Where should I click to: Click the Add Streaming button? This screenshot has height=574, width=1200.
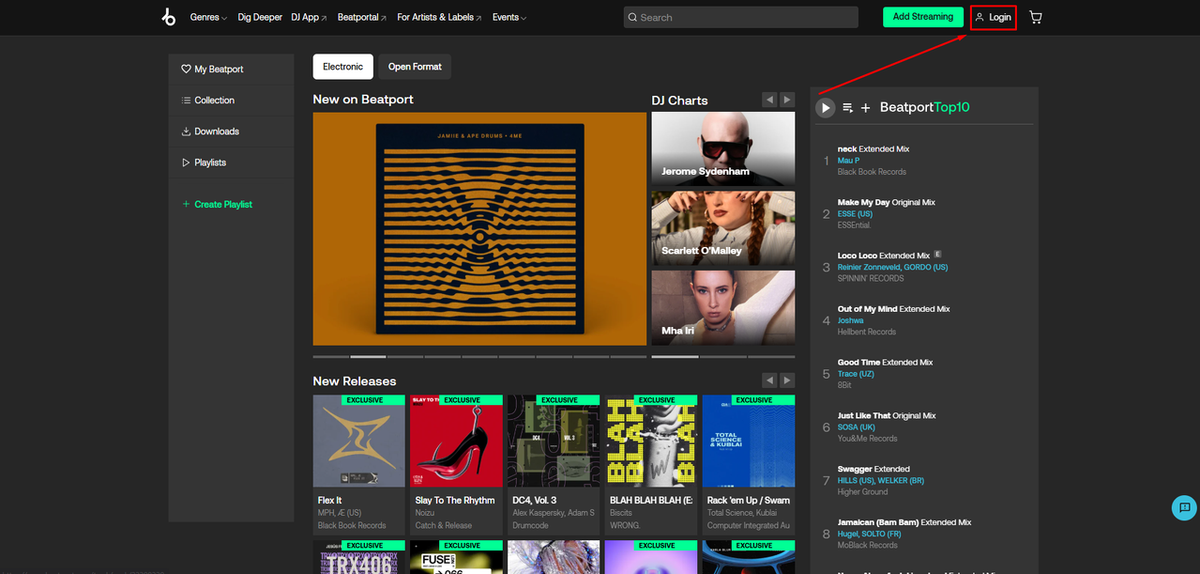923,17
